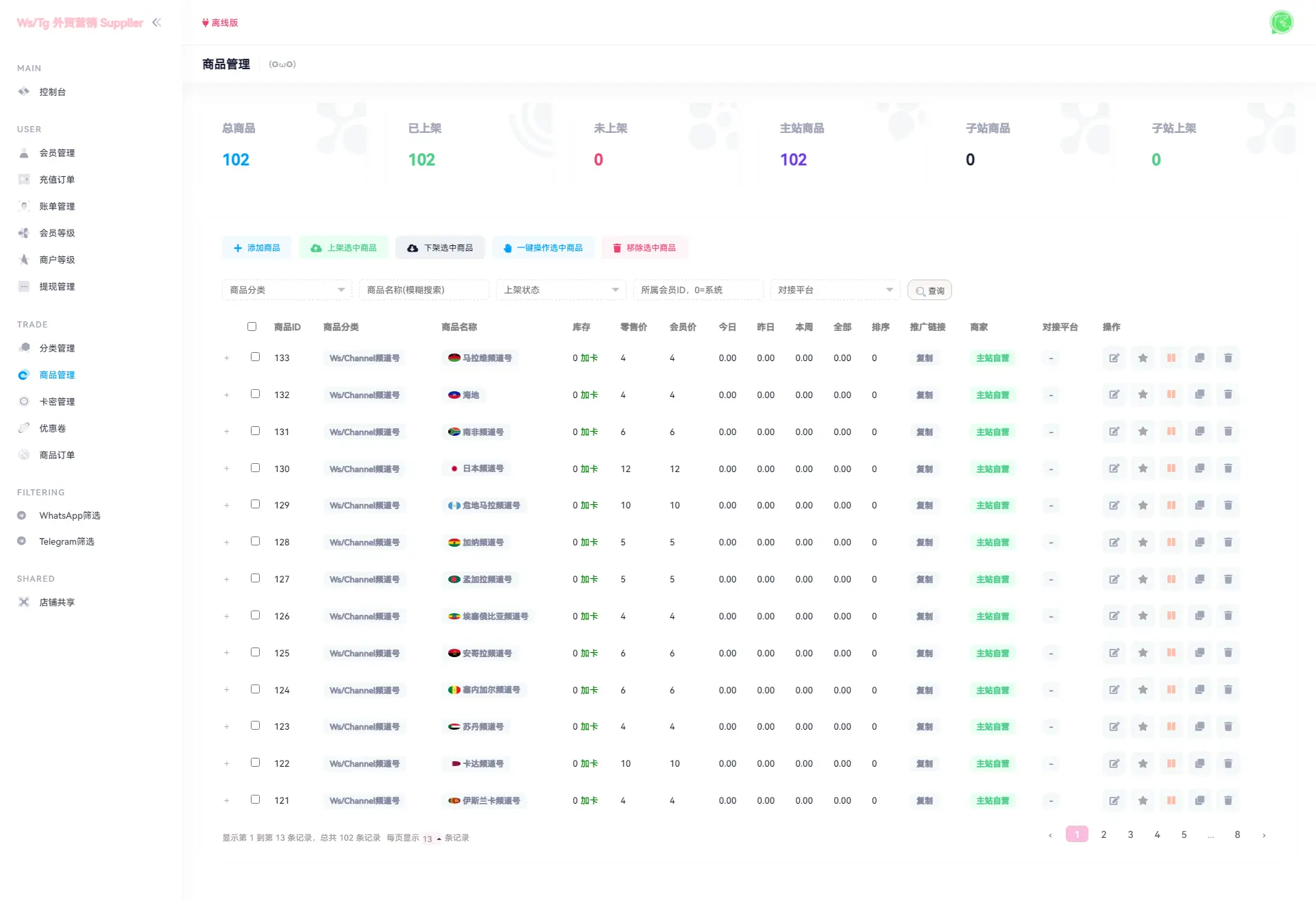
Task: Click the trash icon for product 121
Action: 1228,800
